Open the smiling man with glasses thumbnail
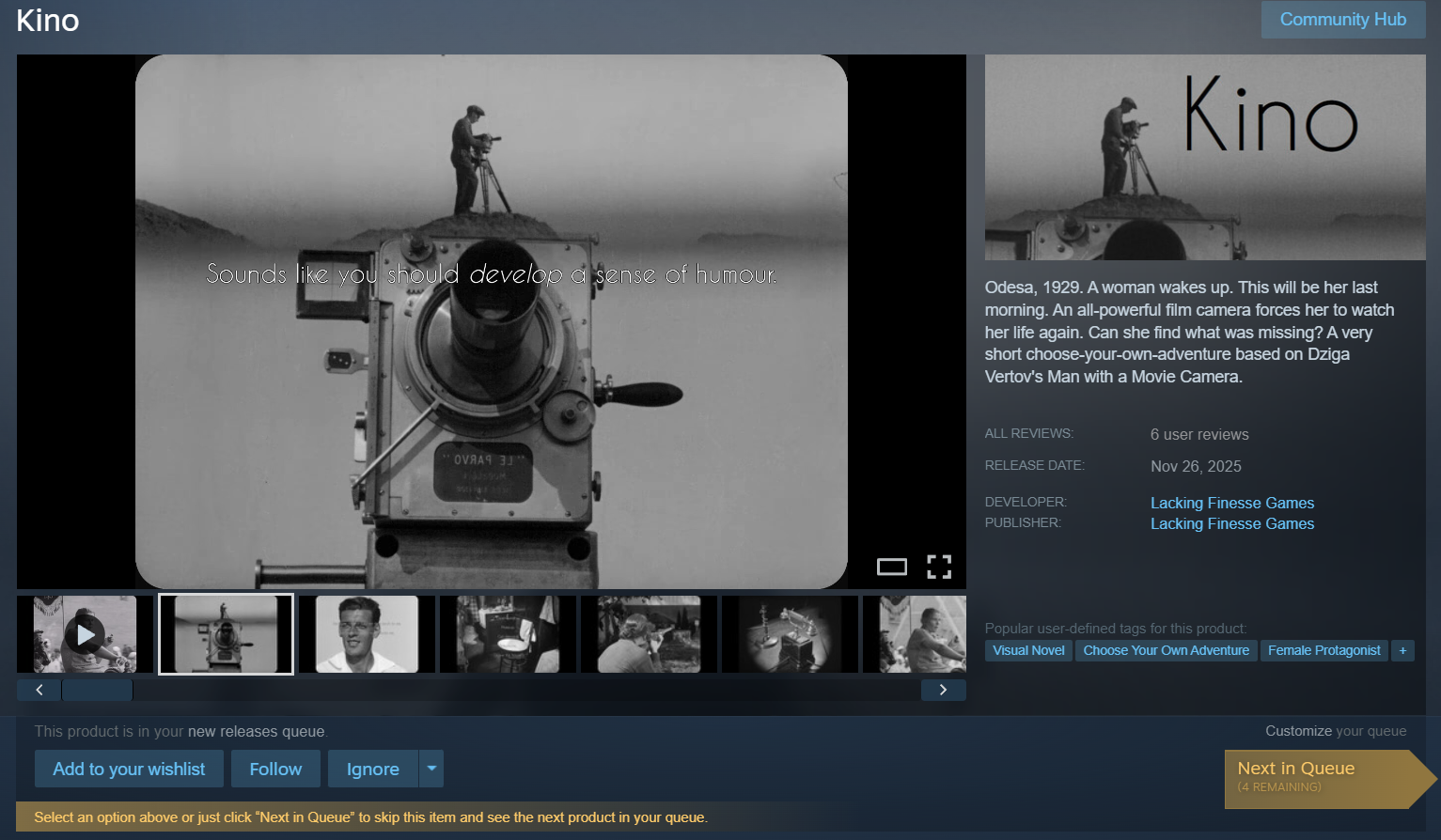 pos(367,634)
